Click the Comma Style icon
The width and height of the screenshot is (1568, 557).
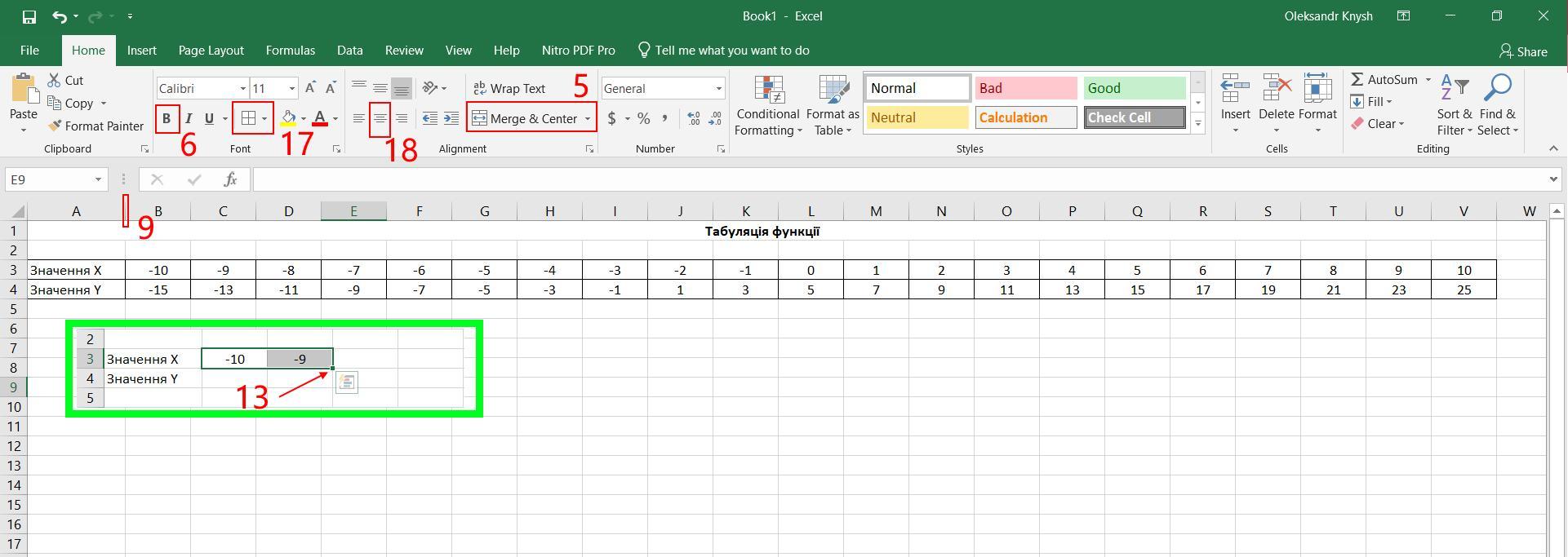point(665,118)
